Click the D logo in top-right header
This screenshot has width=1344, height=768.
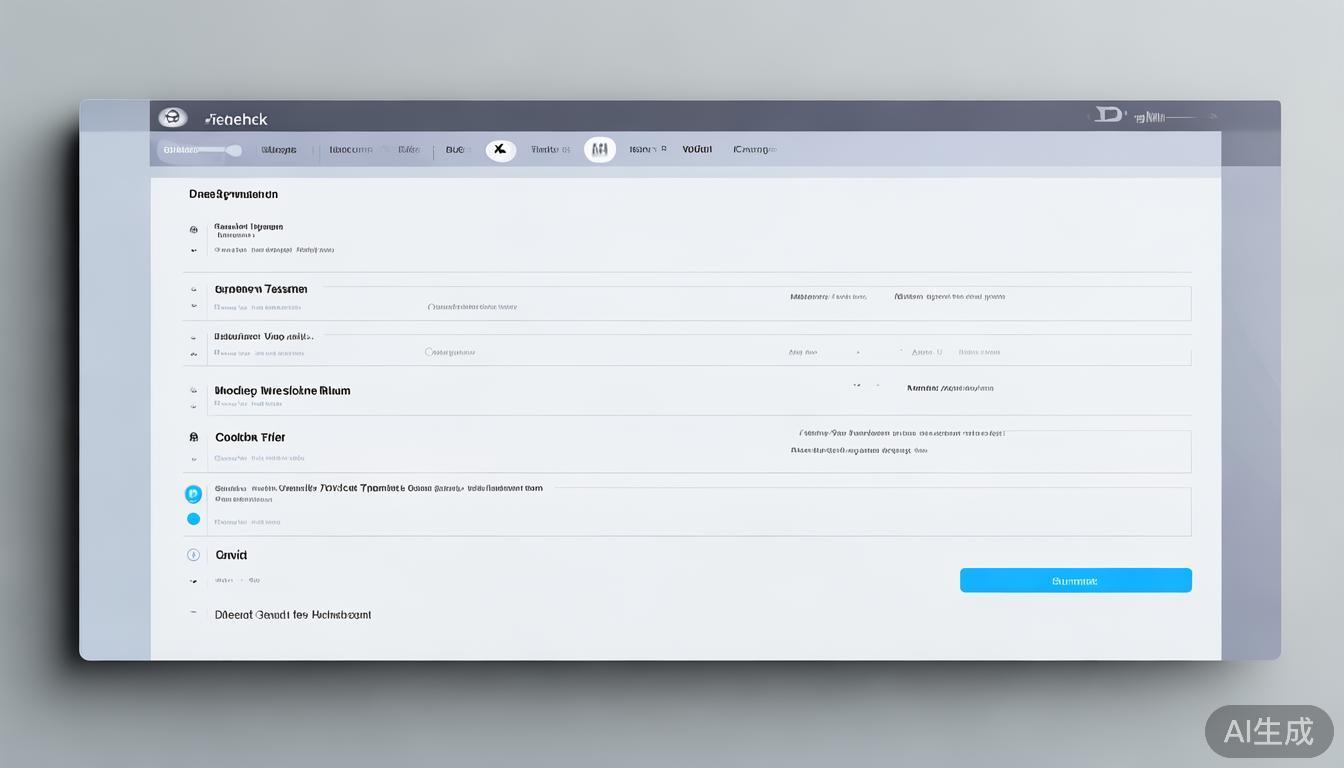pyautogui.click(x=1108, y=116)
